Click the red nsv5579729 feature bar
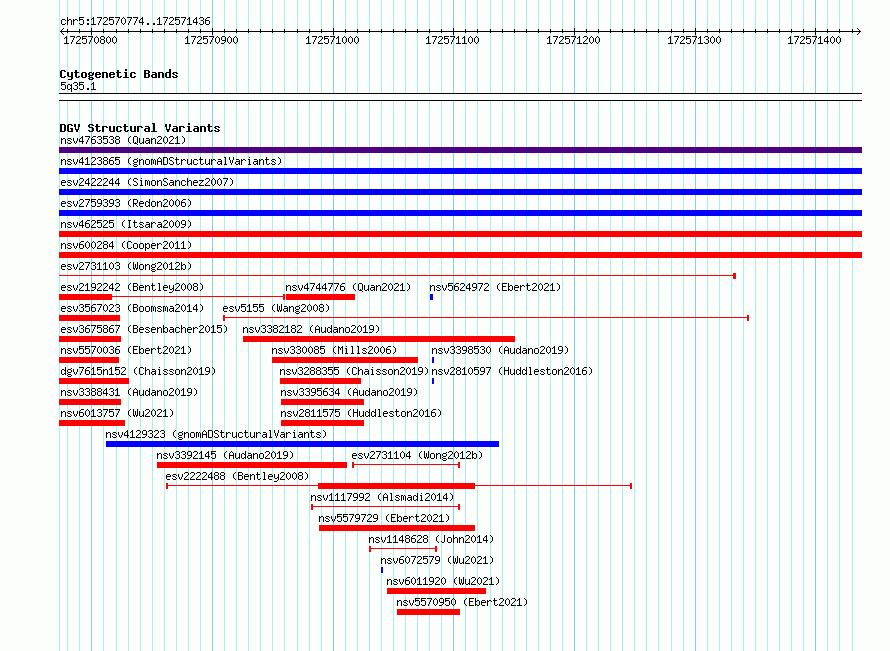Image resolution: width=890 pixels, height=651 pixels. pos(397,528)
